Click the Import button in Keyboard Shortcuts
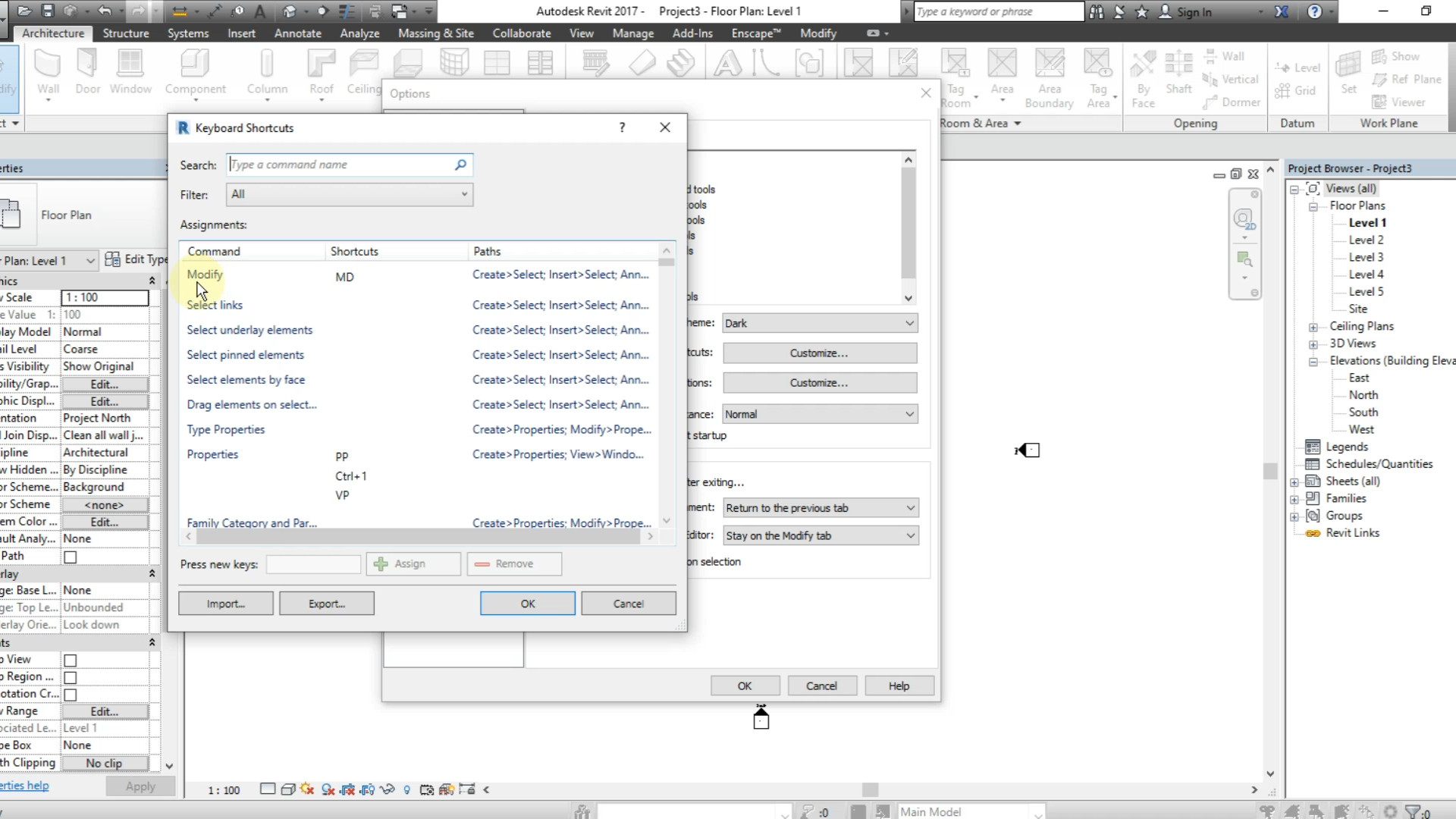The image size is (1456, 819). point(226,604)
